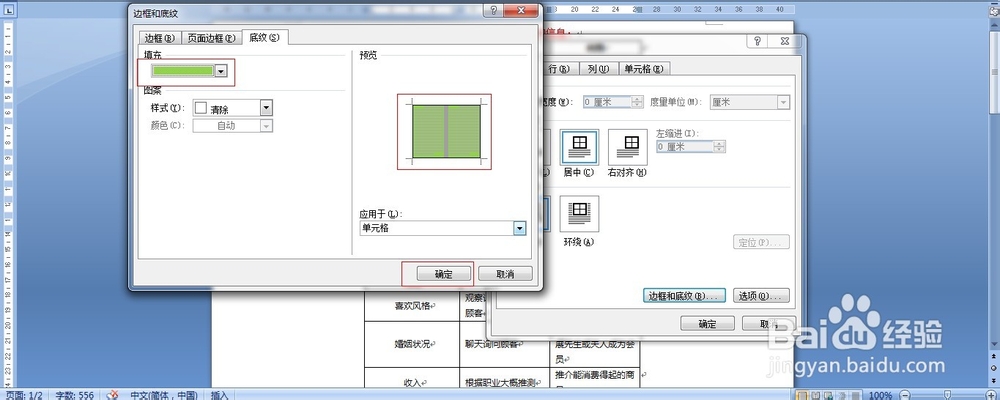Open the 单元格 tab in table properties dialog
1000x400 pixels.
(644, 69)
